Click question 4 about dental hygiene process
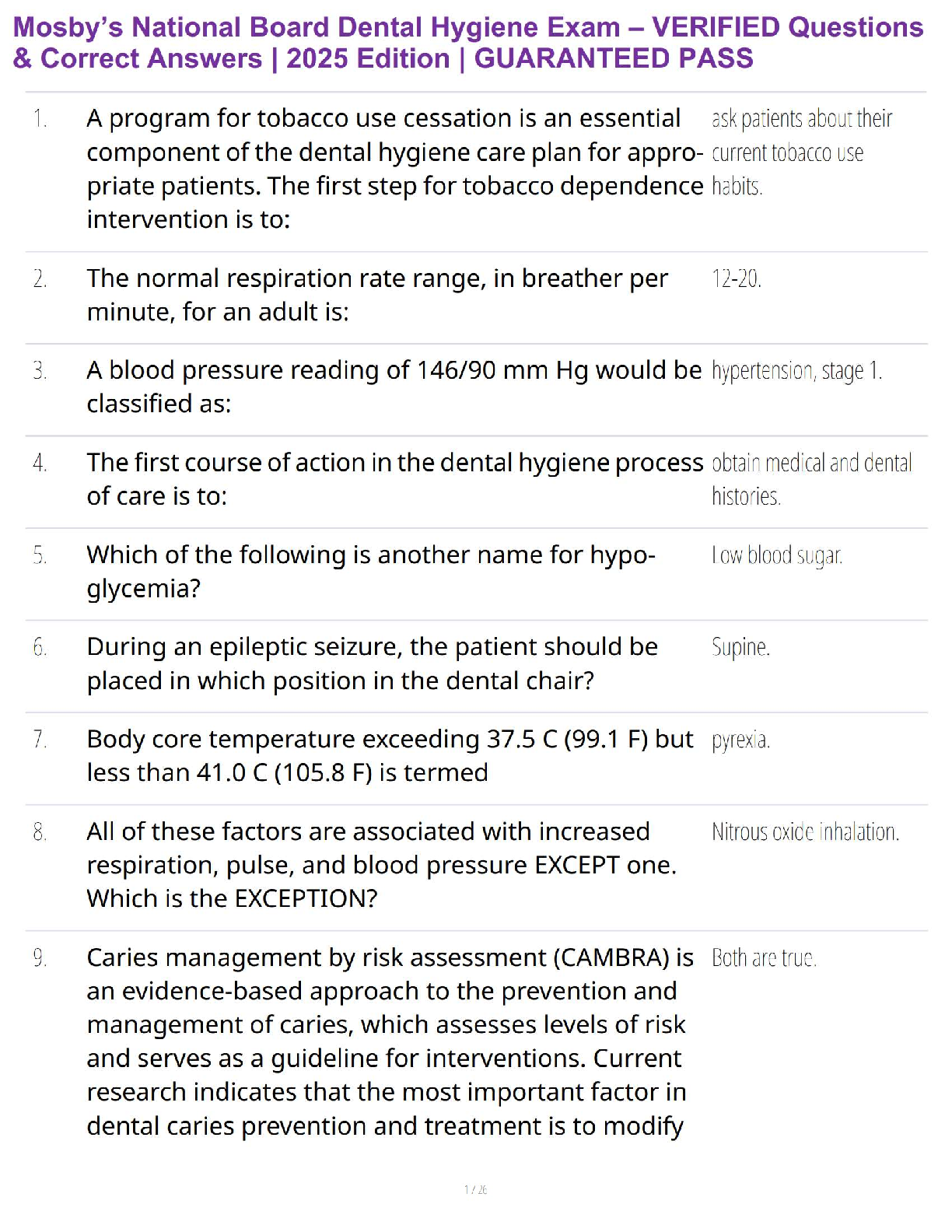This screenshot has height=1232, width=952. tap(394, 479)
